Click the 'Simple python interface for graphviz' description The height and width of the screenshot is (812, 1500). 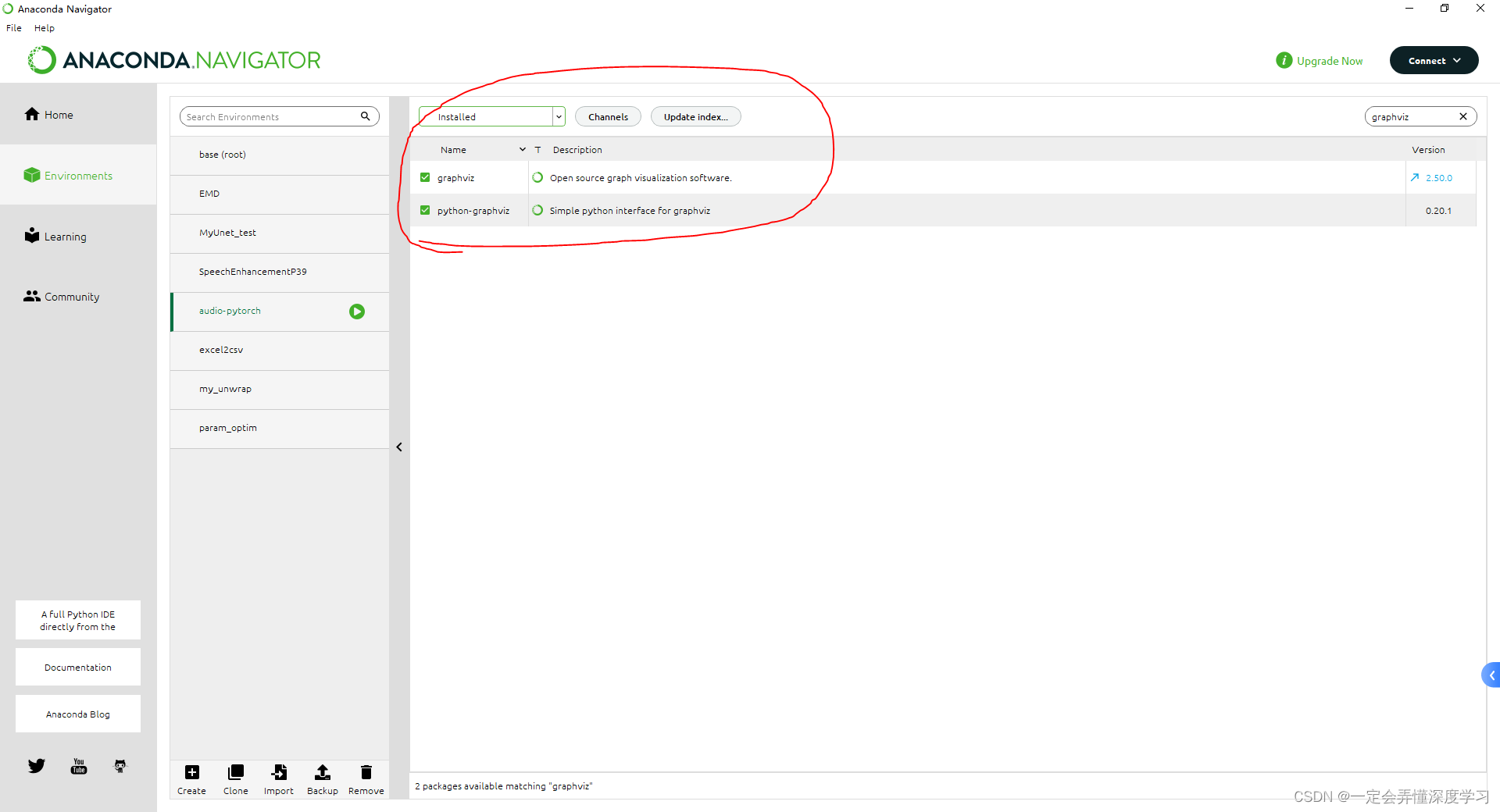(x=630, y=211)
